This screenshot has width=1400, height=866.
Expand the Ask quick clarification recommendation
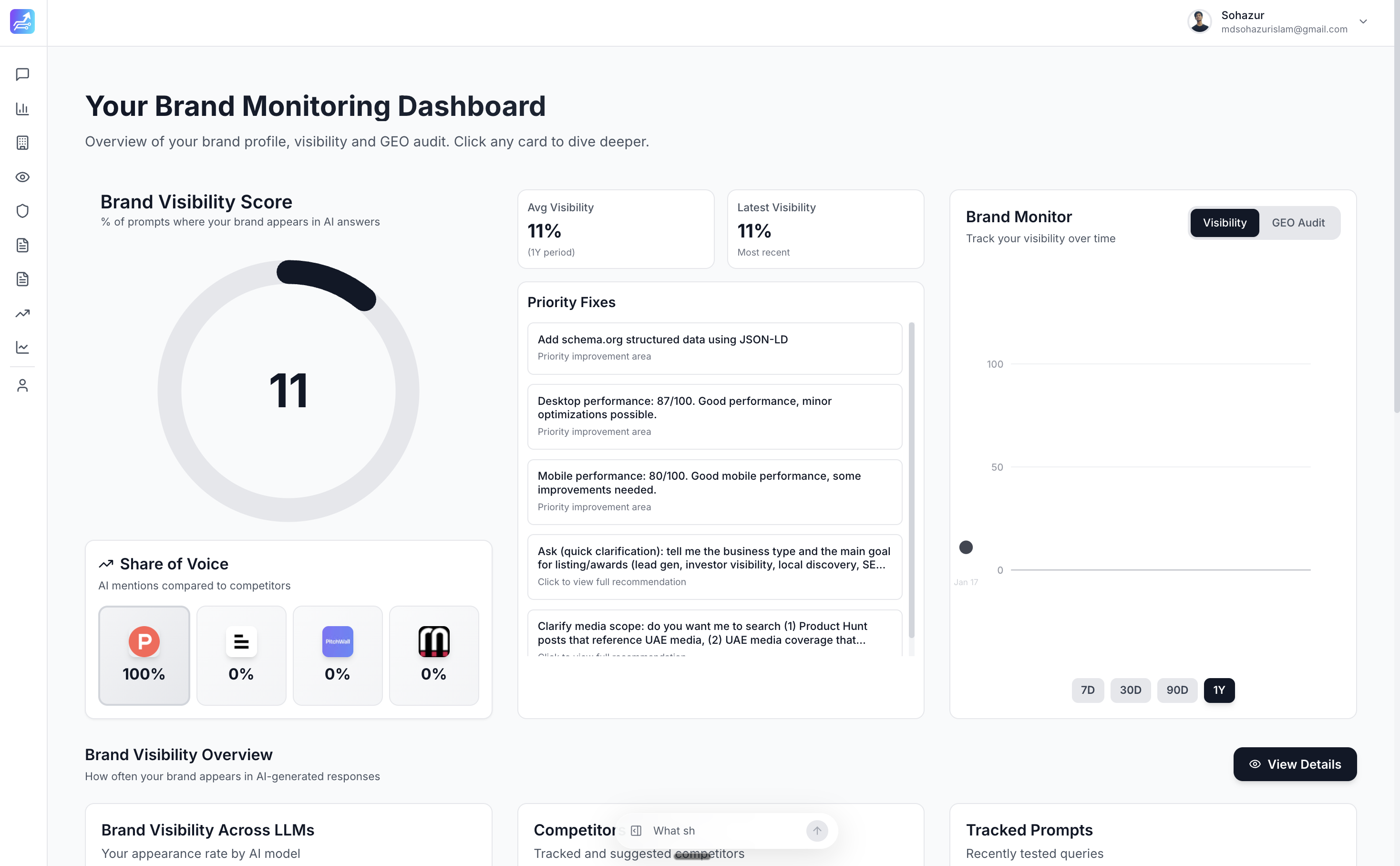tap(714, 567)
